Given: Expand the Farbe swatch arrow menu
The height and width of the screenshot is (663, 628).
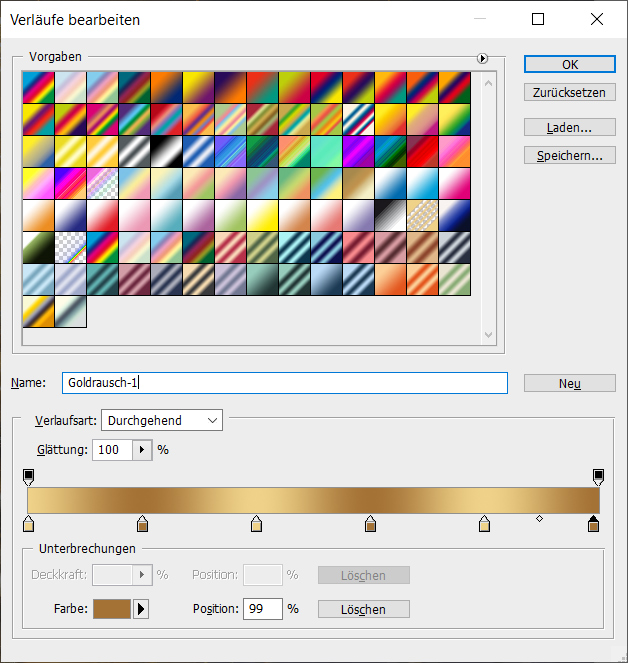Looking at the screenshot, I should 141,609.
